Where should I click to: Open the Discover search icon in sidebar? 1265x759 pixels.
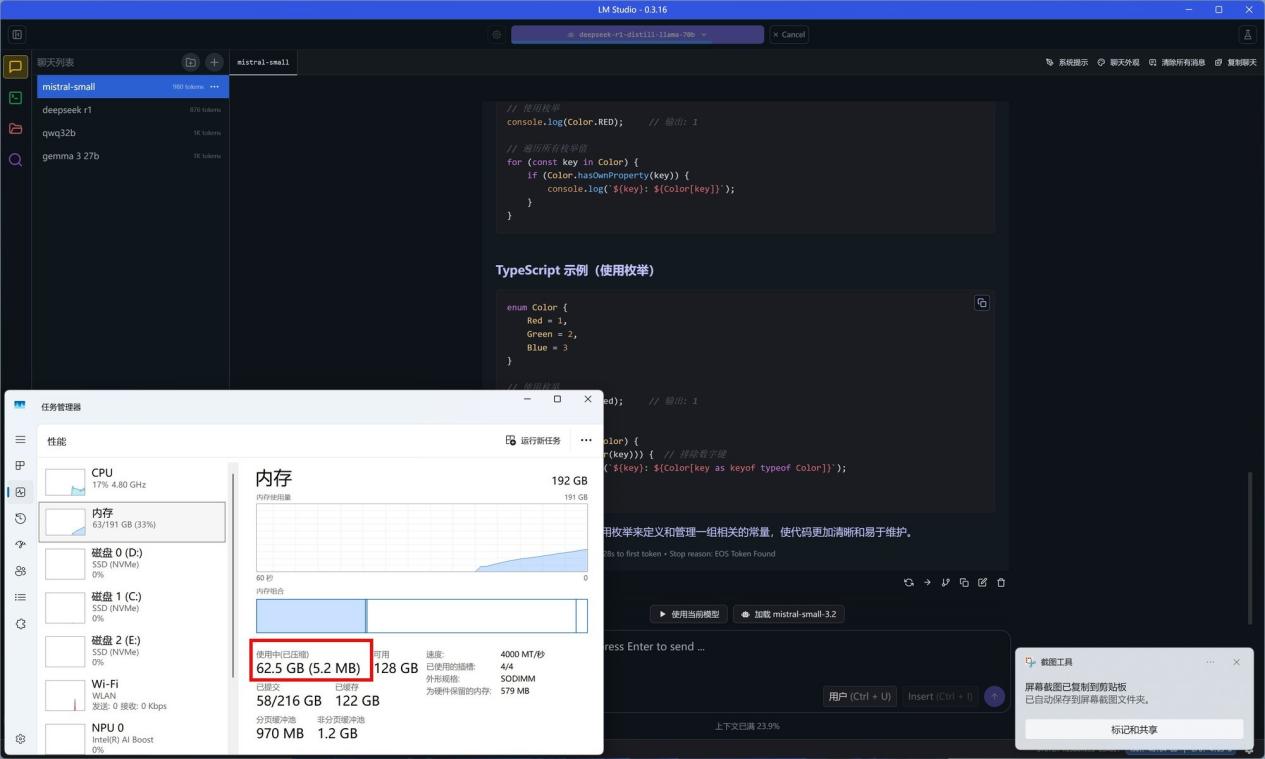(x=15, y=160)
